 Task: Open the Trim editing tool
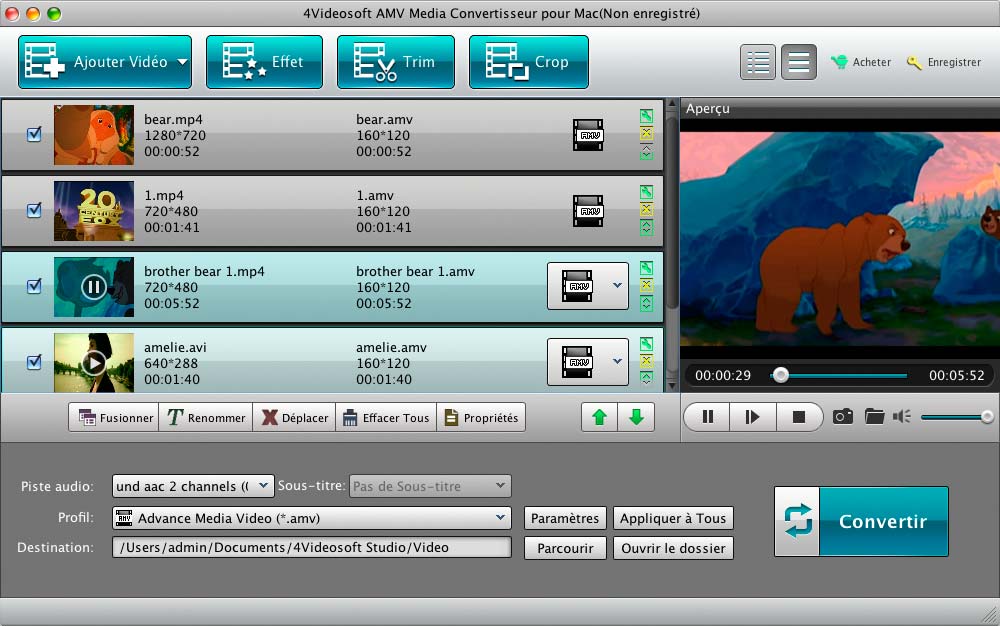[x=395, y=62]
